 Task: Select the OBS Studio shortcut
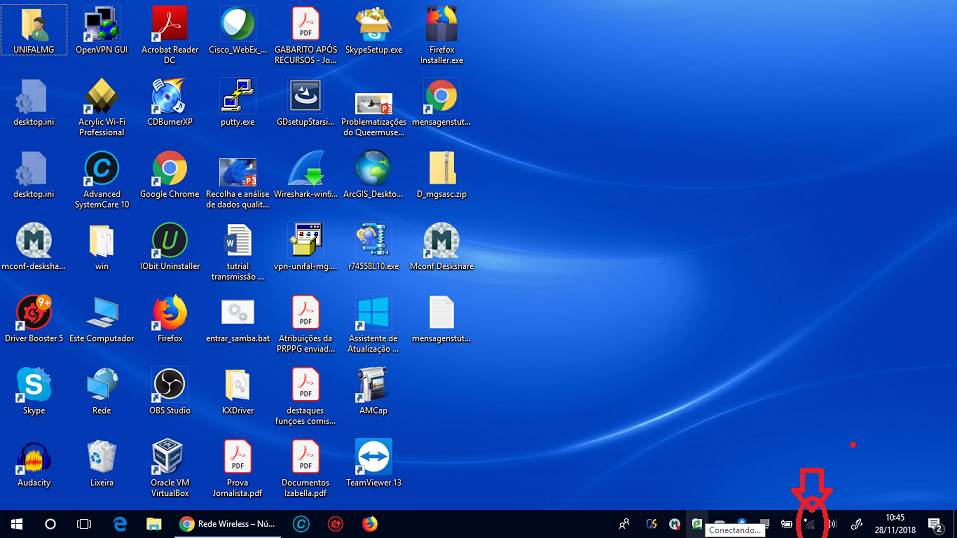tap(170, 390)
